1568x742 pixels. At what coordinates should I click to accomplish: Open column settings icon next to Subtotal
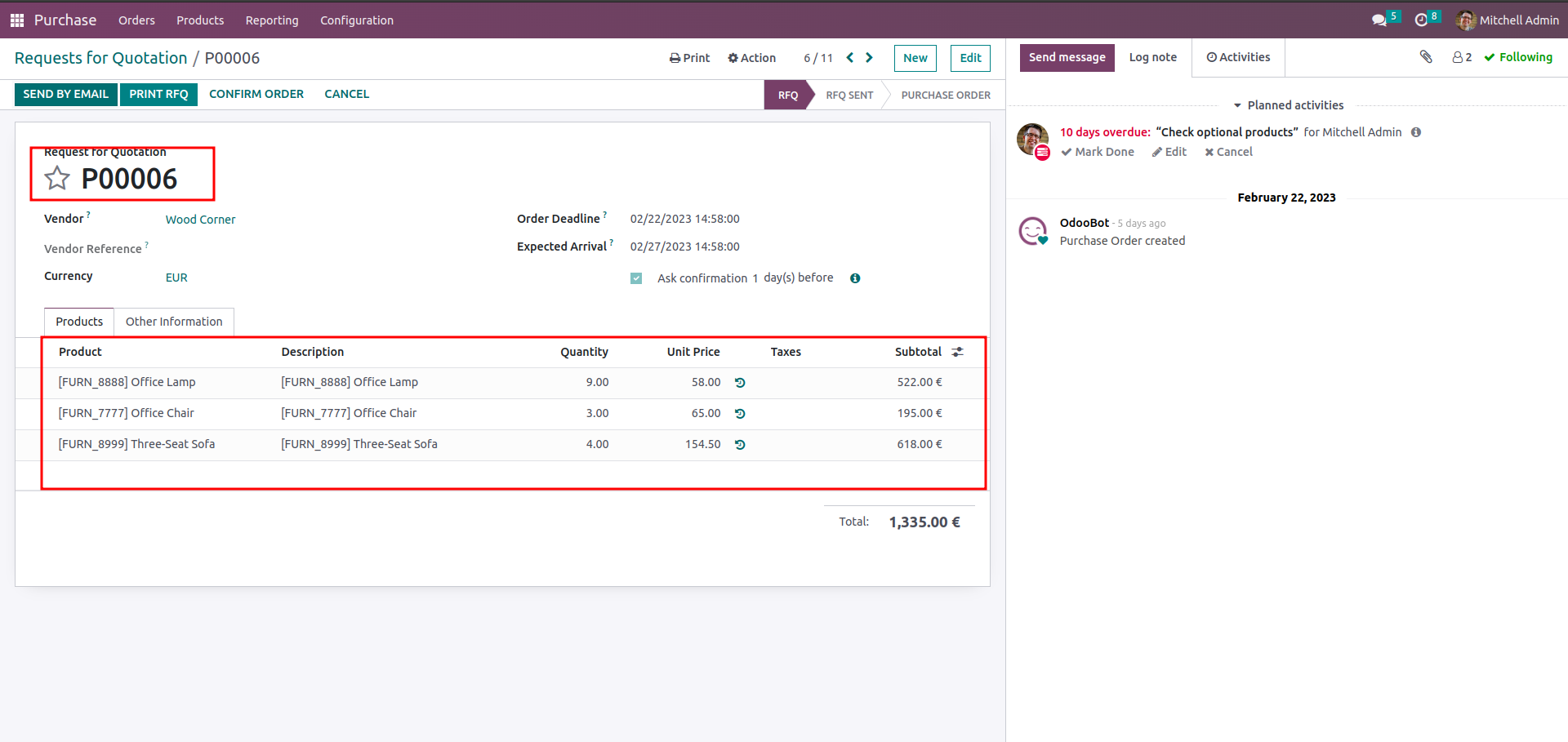point(958,352)
